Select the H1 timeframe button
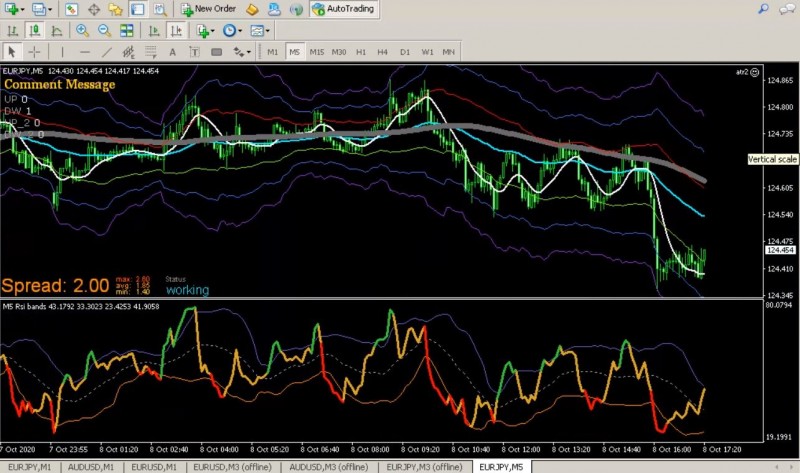This screenshot has height=473, width=800. point(361,51)
